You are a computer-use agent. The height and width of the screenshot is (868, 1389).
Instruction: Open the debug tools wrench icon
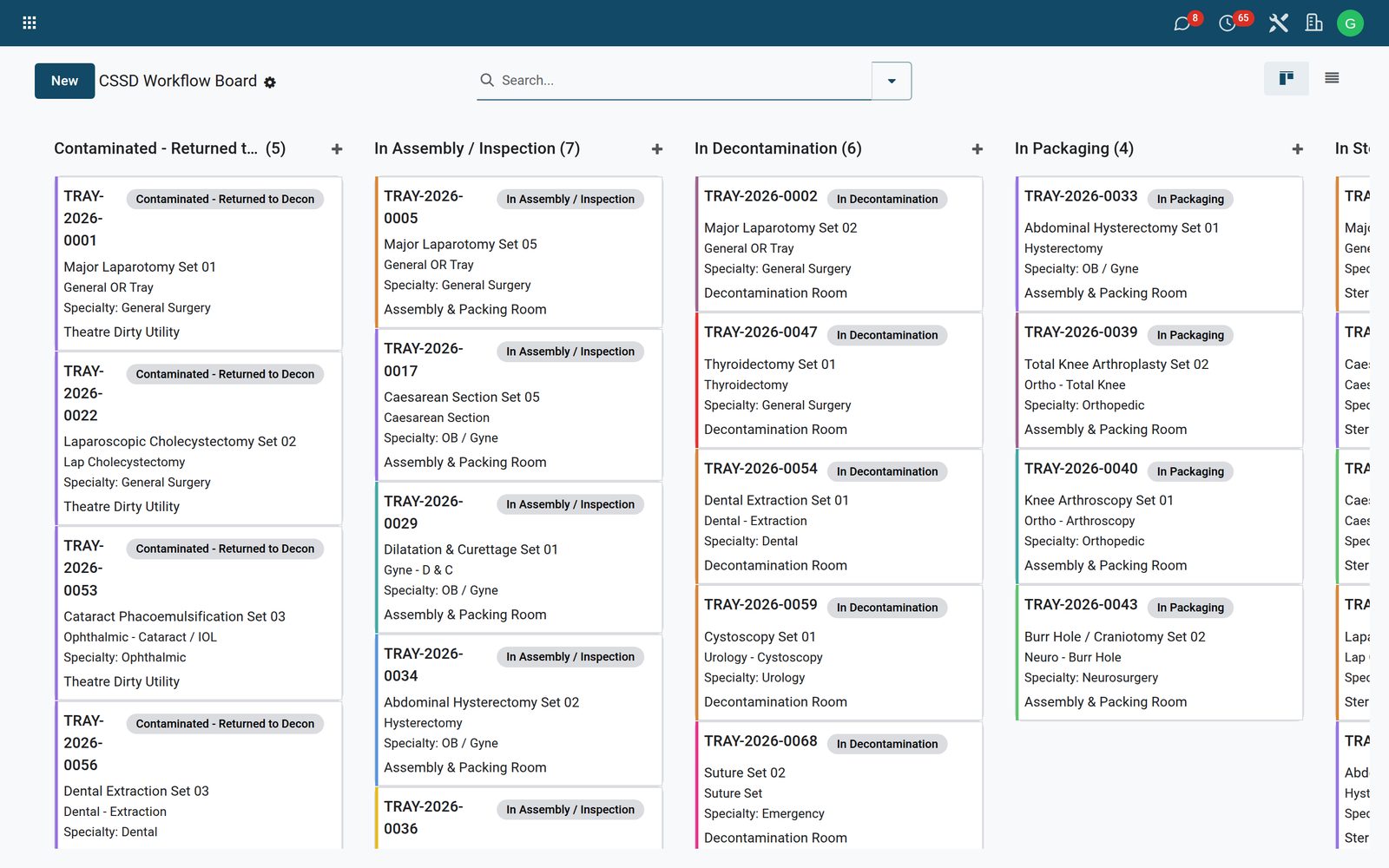pyautogui.click(x=1278, y=23)
